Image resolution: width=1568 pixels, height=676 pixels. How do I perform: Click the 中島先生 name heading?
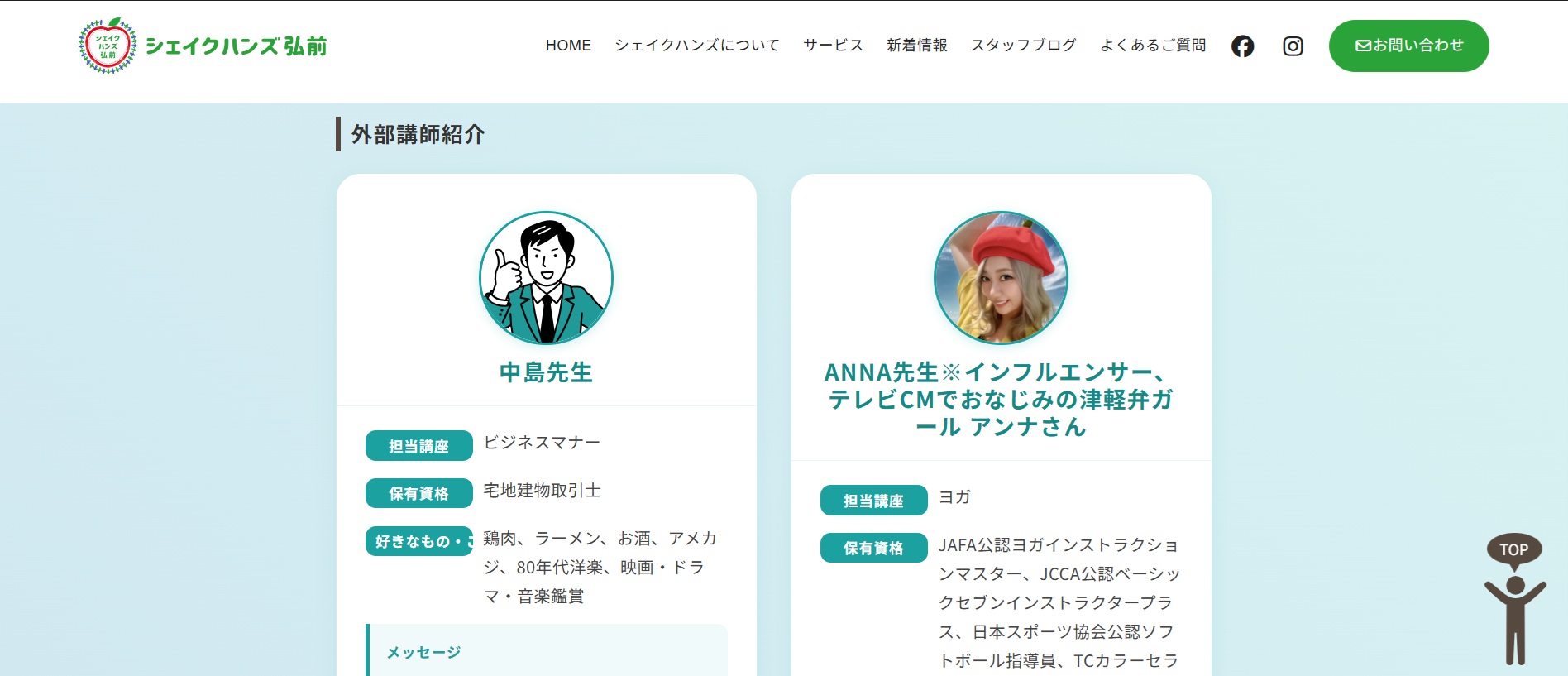(546, 372)
